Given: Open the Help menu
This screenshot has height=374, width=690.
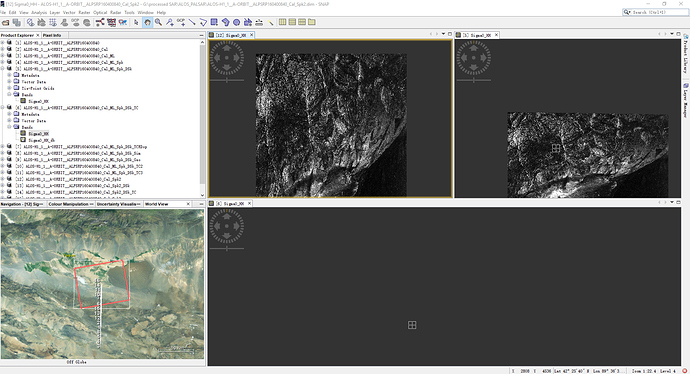Looking at the screenshot, I should coord(161,12).
